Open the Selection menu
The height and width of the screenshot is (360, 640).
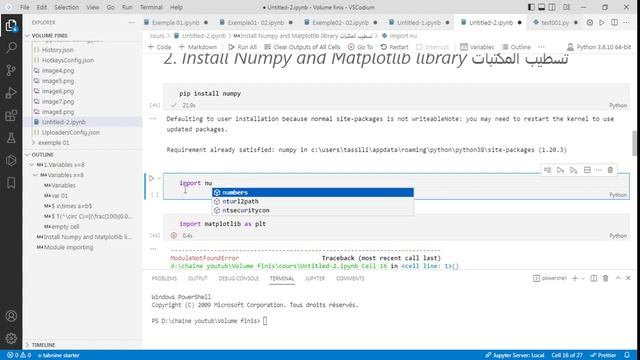pos(67,7)
